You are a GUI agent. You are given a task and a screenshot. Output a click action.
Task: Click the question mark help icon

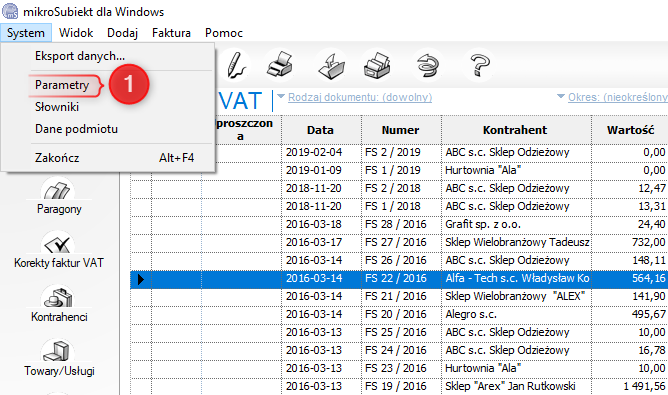point(480,65)
